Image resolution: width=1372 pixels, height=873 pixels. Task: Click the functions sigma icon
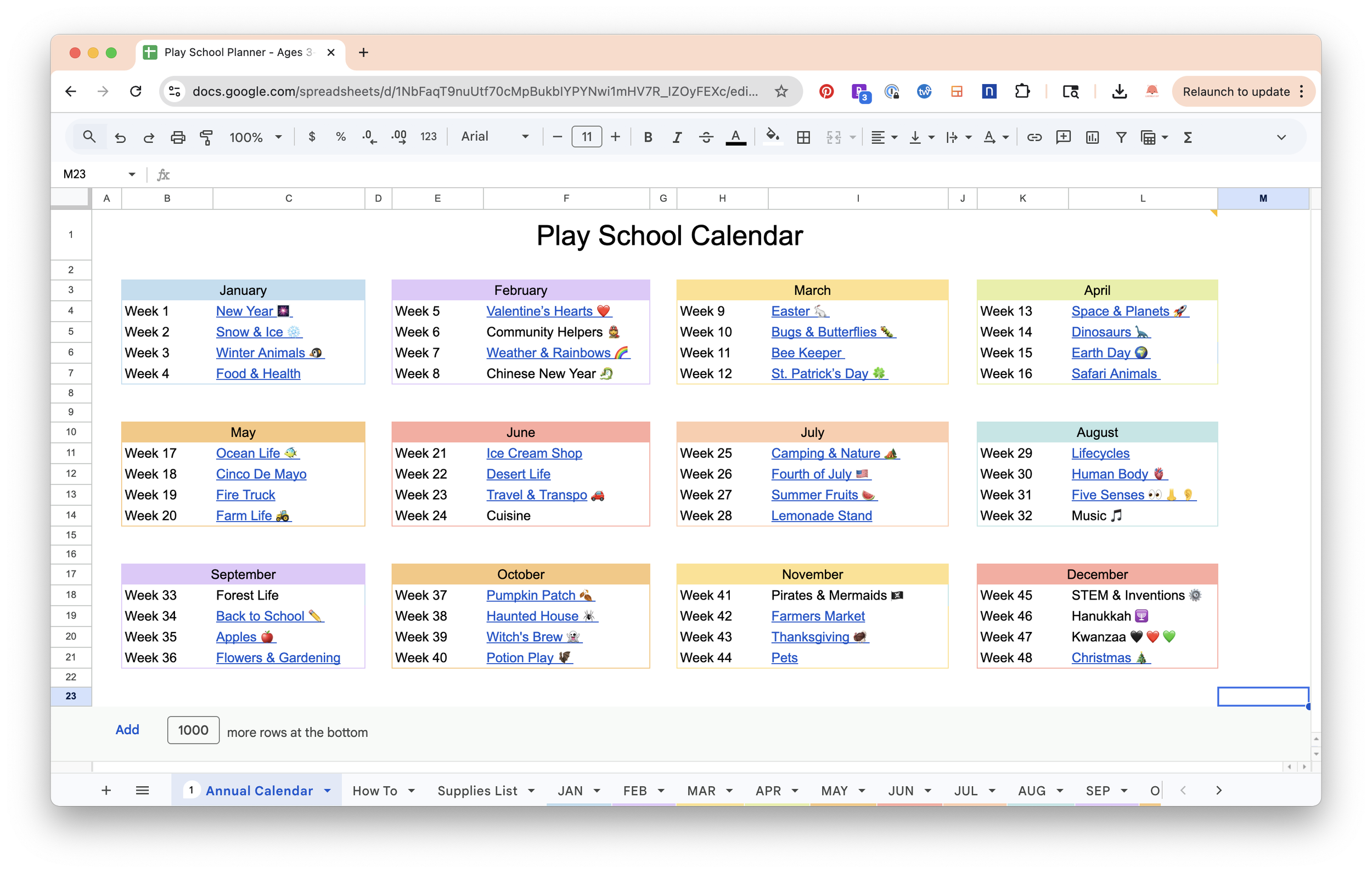coord(1188,137)
